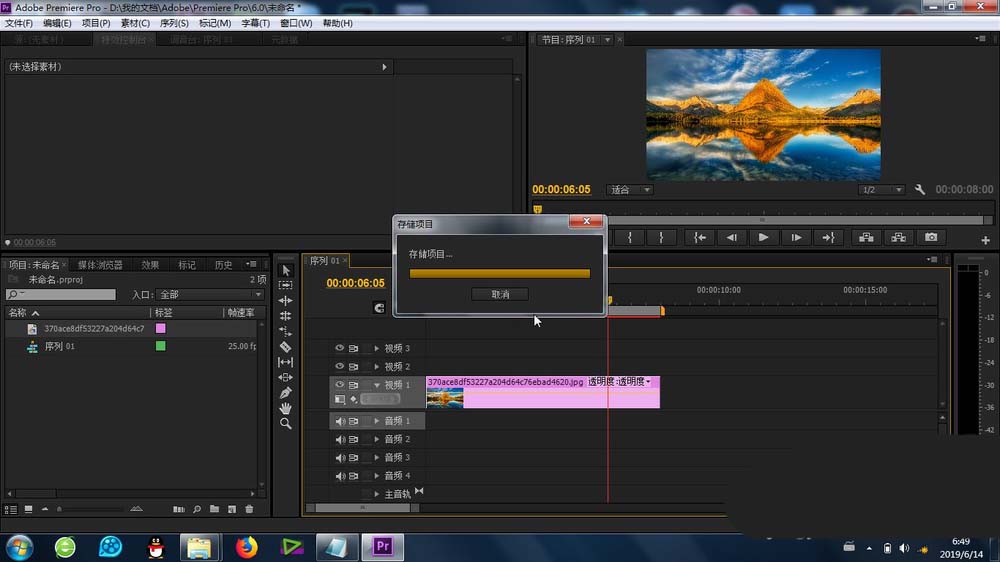
Task: Select the Hand tool
Action: tap(286, 408)
